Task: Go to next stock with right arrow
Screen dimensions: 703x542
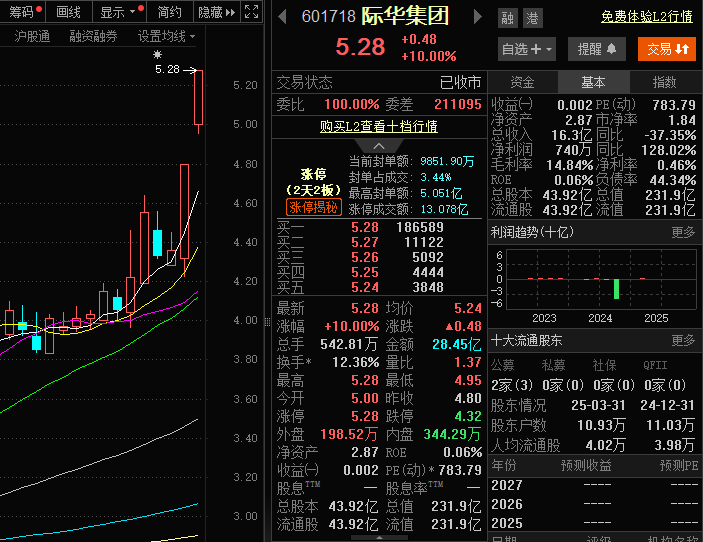Action: tap(477, 17)
